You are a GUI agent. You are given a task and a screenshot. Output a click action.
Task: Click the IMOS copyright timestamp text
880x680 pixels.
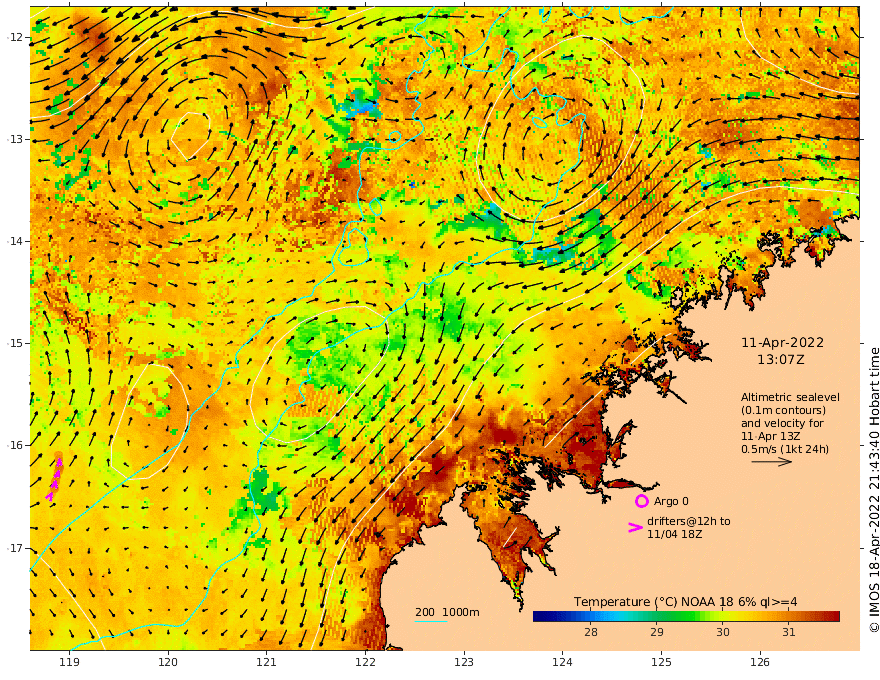pyautogui.click(x=874, y=490)
